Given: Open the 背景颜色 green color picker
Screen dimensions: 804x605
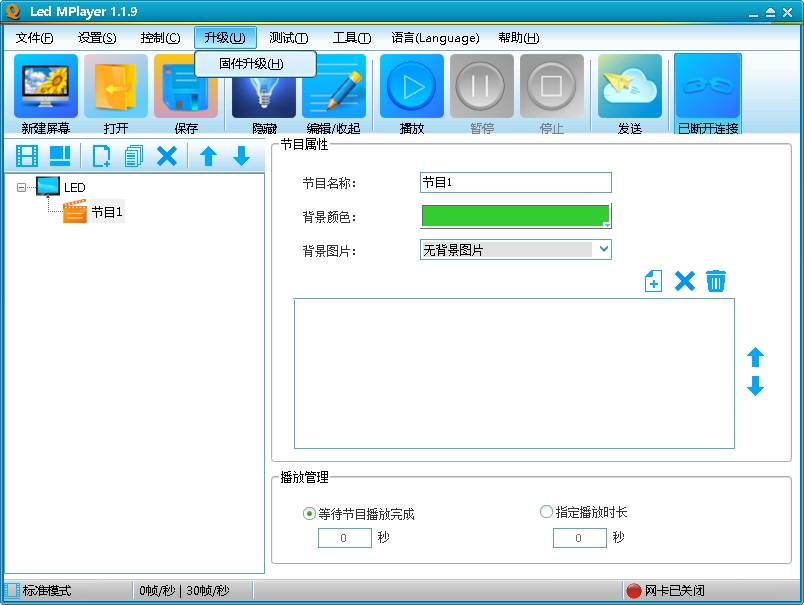Looking at the screenshot, I should (516, 216).
